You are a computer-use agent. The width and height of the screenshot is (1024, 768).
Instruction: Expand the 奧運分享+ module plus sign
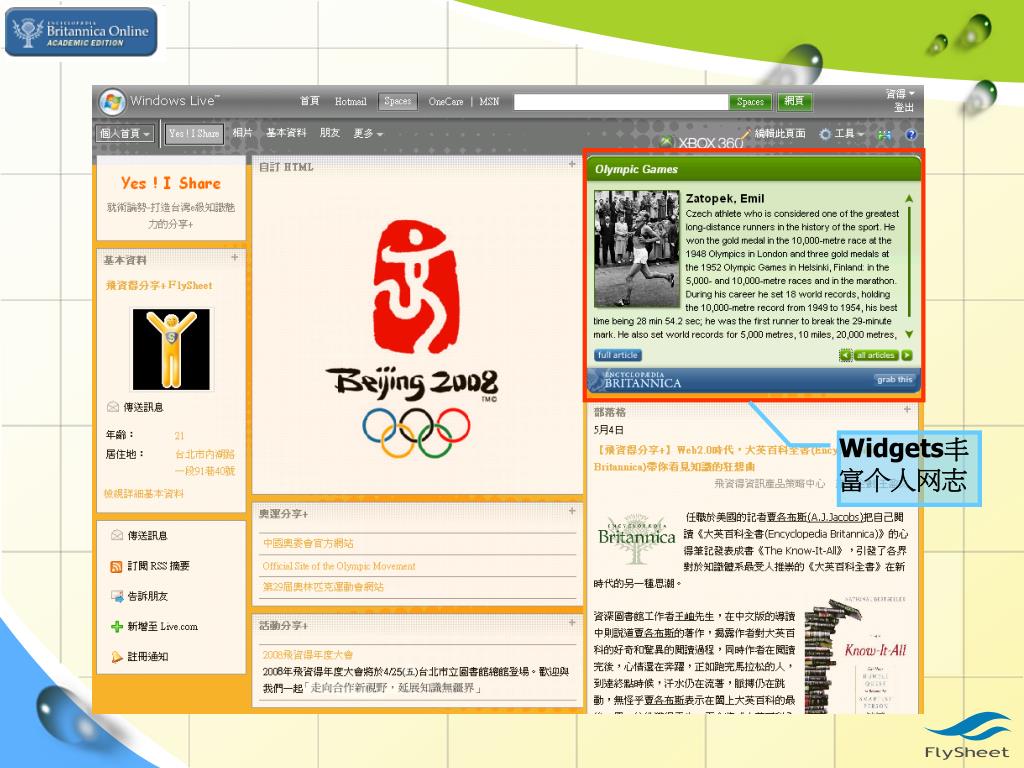click(x=572, y=511)
